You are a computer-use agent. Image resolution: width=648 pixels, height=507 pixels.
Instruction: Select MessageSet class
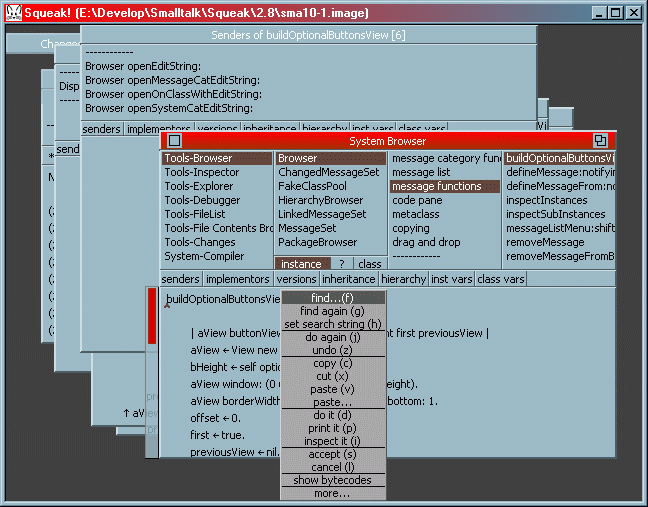(x=331, y=228)
